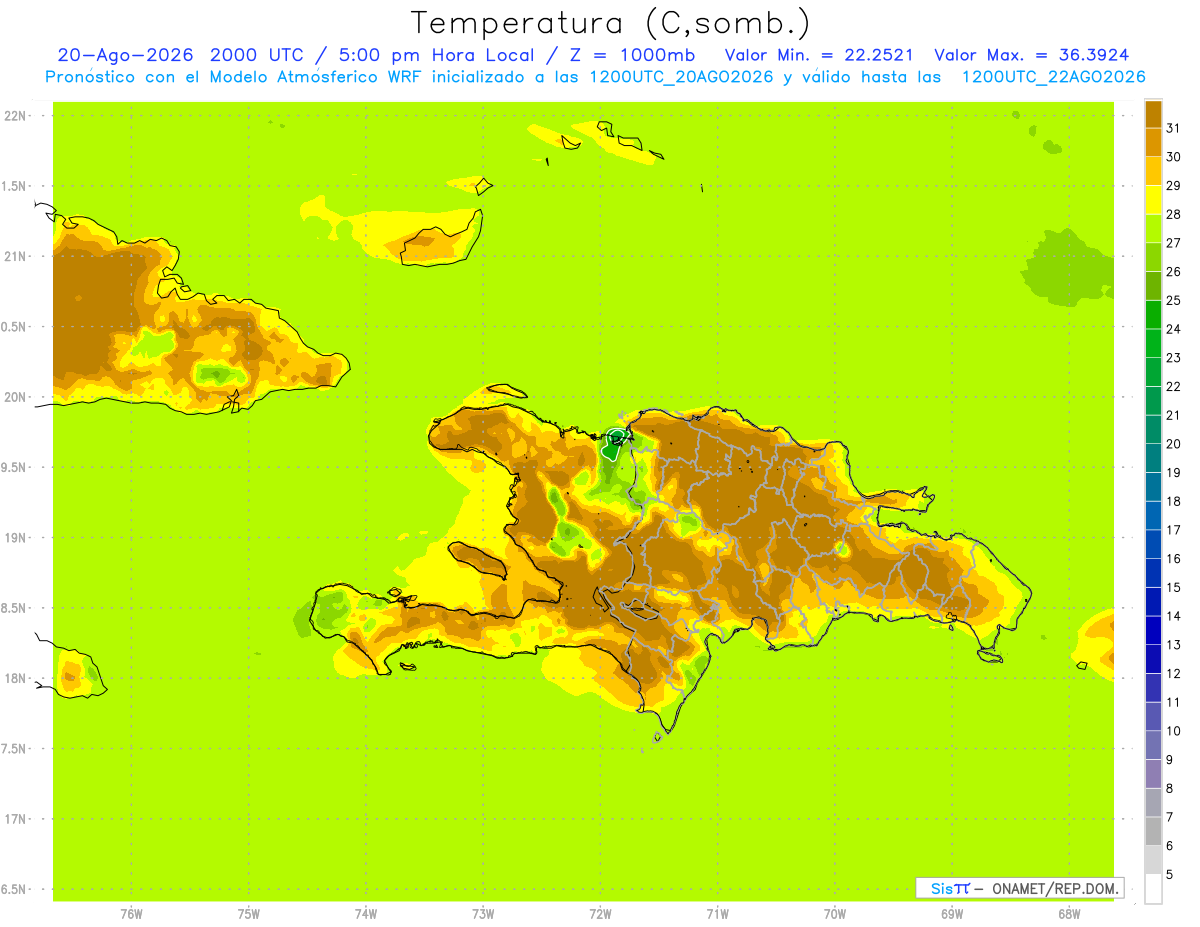Click the "18N" latitude label
Screen dimensions: 1200x927
coord(15,678)
